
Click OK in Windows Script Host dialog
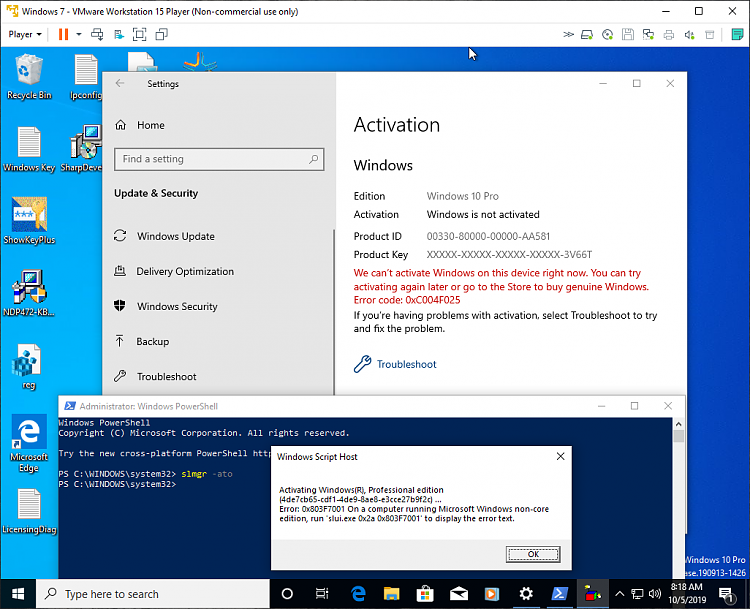click(x=533, y=554)
